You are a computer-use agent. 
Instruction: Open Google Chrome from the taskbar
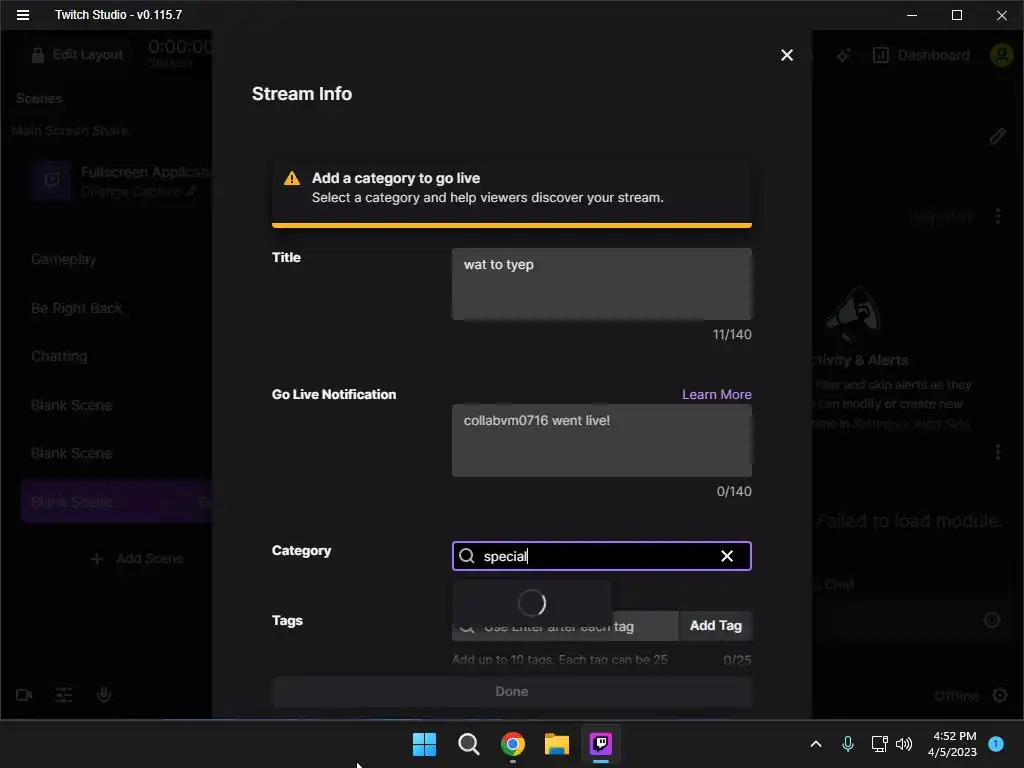513,744
